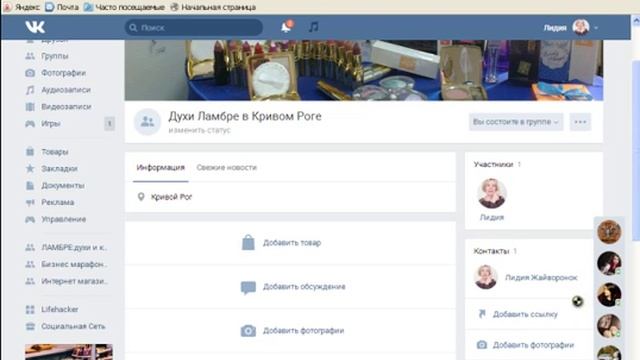This screenshot has width=640, height=360.
Task: Click the camera icon in main Добавить фотографии
Action: (x=248, y=331)
